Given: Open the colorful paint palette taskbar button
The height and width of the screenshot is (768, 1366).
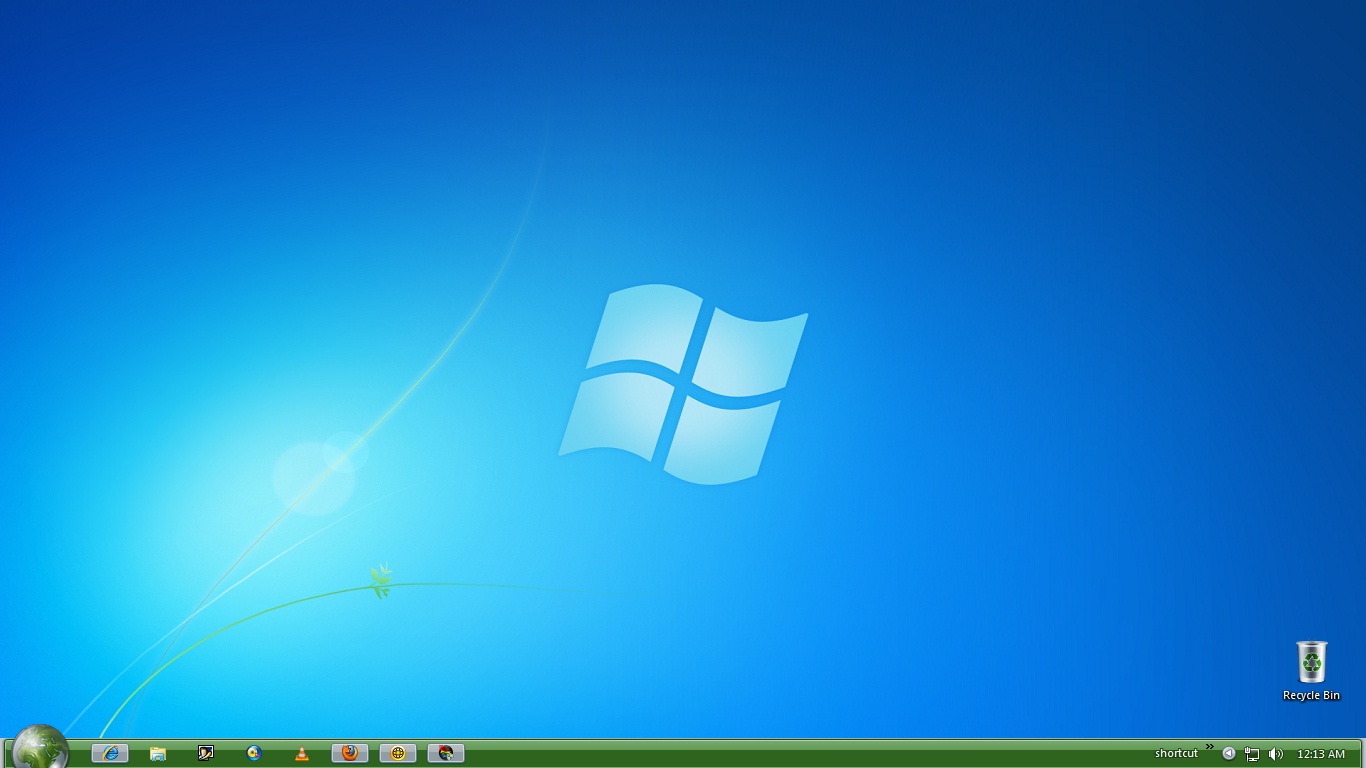Looking at the screenshot, I should pyautogui.click(x=446, y=753).
